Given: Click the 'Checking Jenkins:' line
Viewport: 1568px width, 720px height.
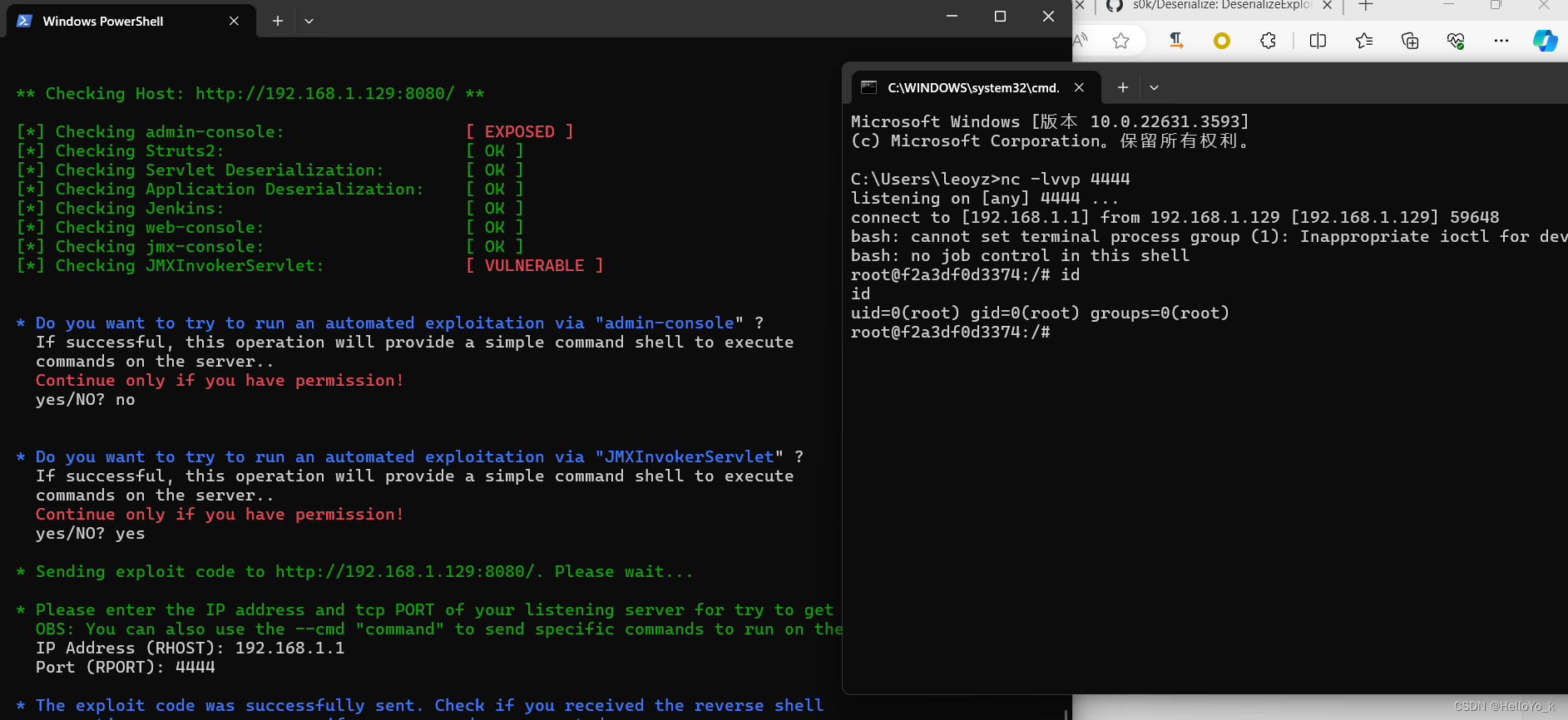Looking at the screenshot, I should (270, 208).
